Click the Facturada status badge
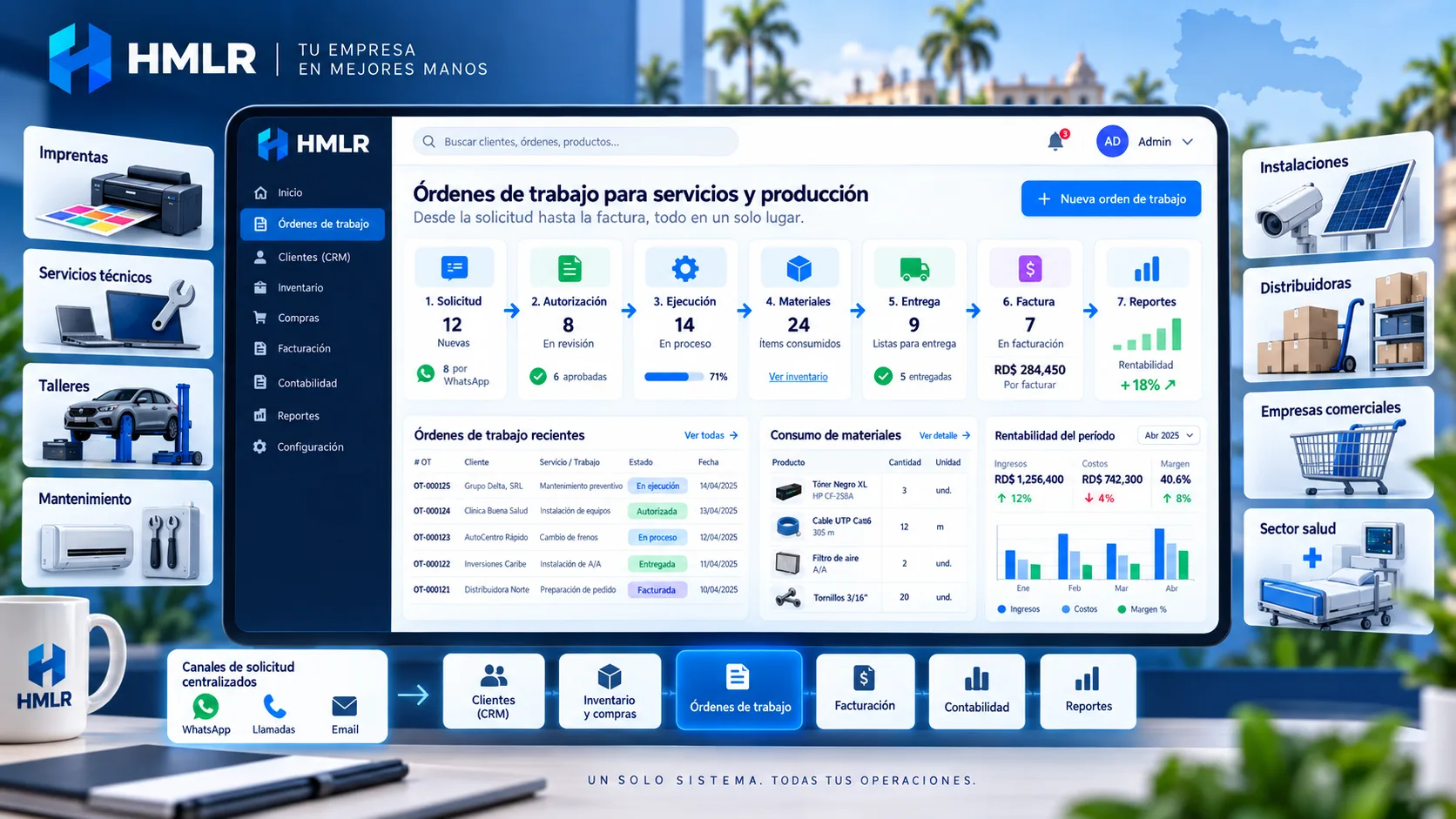 tap(657, 590)
